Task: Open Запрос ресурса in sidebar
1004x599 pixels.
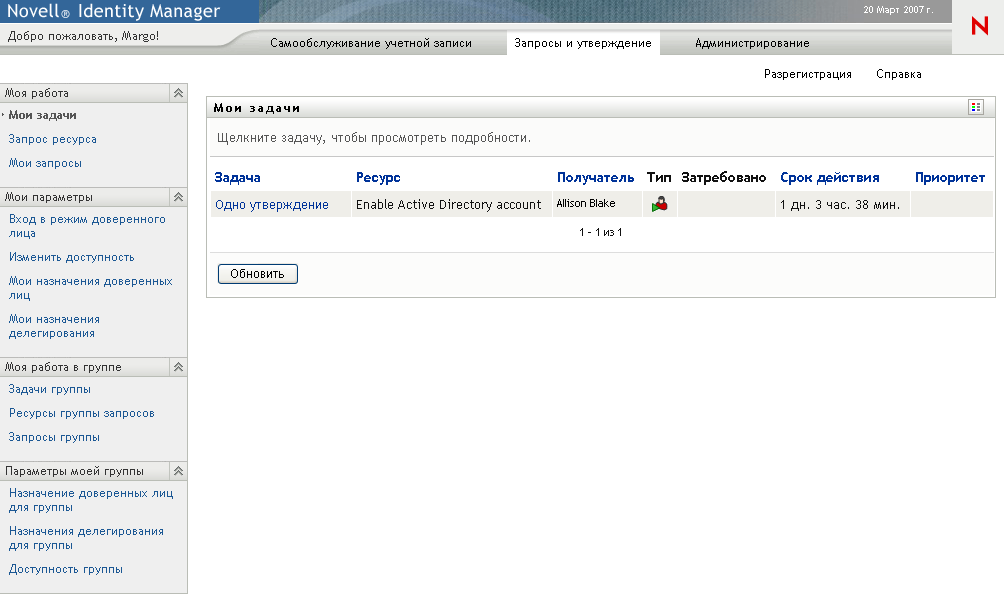Action: (53, 139)
